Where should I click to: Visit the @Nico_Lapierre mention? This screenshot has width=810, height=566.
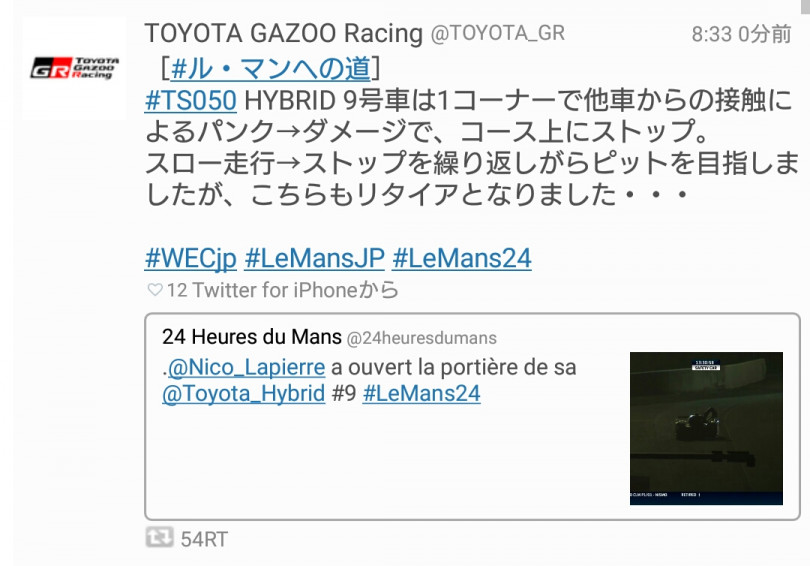click(x=246, y=367)
